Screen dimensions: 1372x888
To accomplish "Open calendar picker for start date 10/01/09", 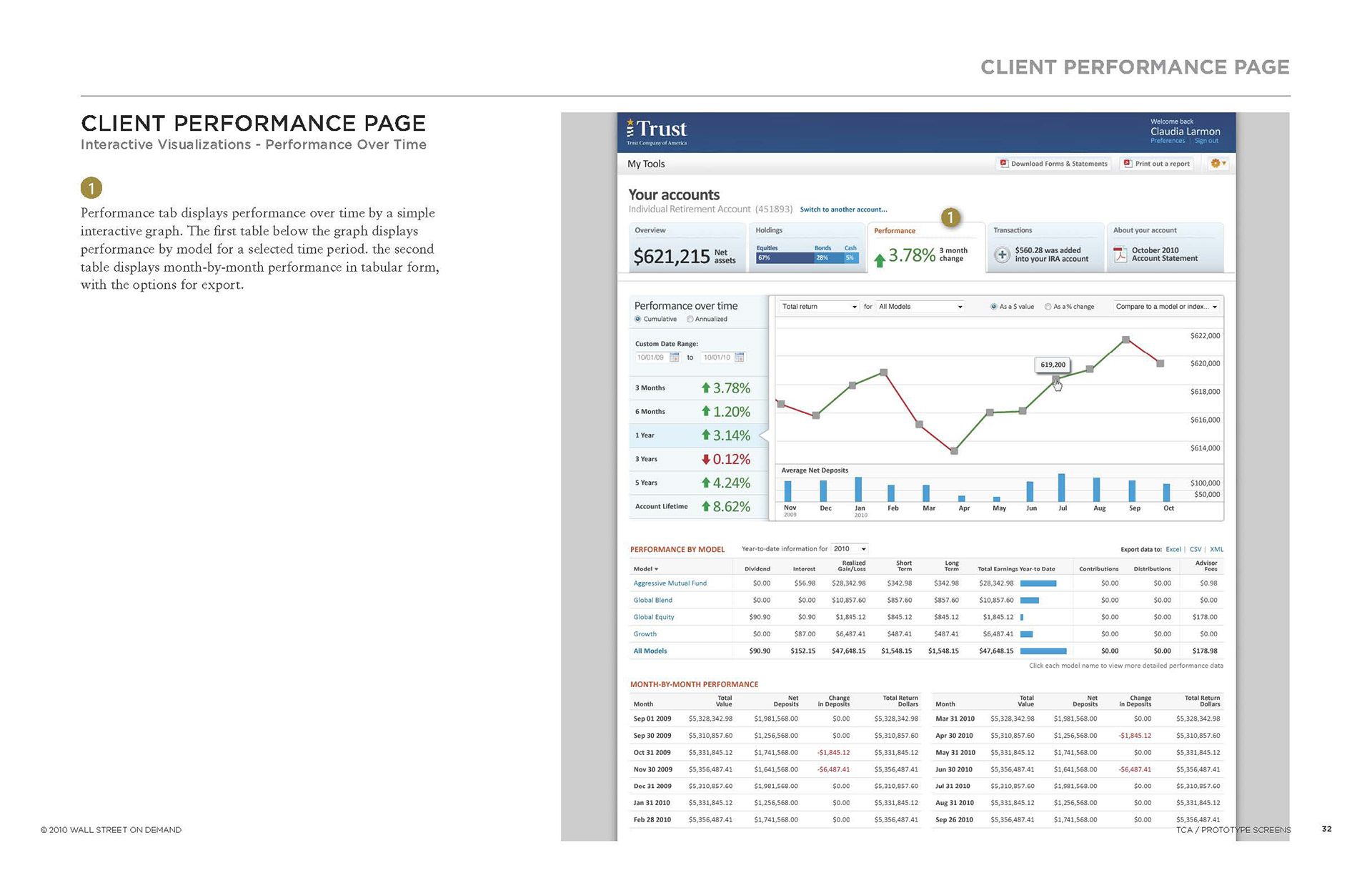I will [674, 357].
